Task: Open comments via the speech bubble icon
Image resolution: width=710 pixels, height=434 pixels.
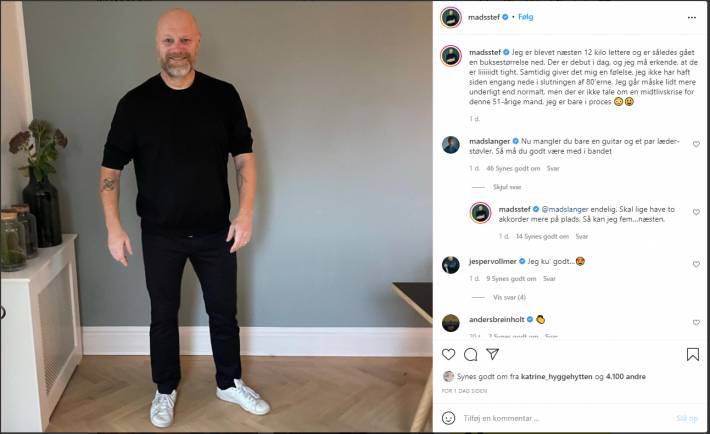Action: 470,354
